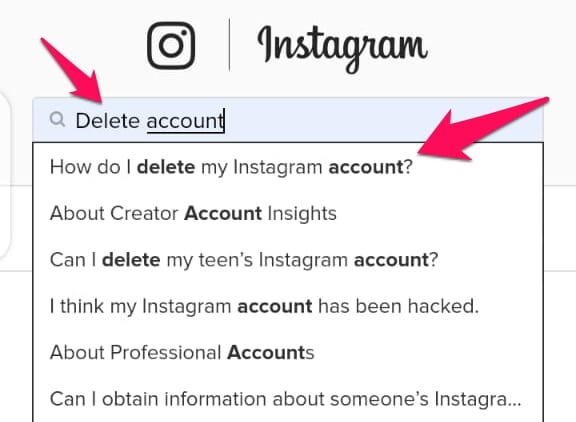Click the Instagram wordmark logo
The width and height of the screenshot is (576, 422).
pyautogui.click(x=342, y=48)
